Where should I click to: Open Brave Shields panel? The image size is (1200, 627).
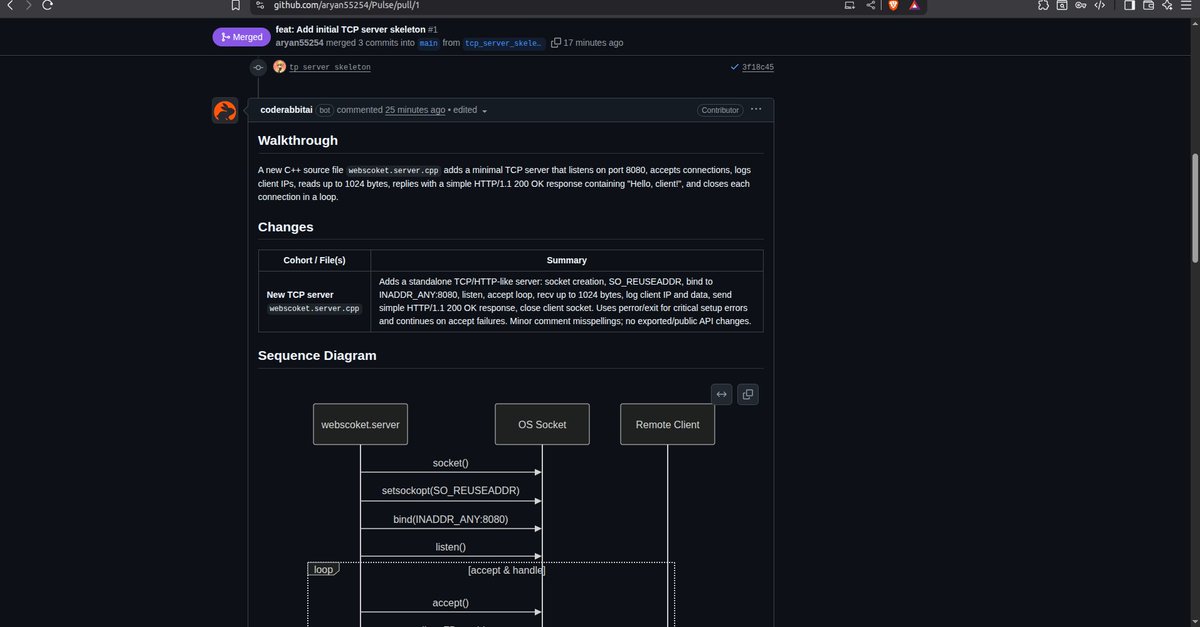point(892,5)
